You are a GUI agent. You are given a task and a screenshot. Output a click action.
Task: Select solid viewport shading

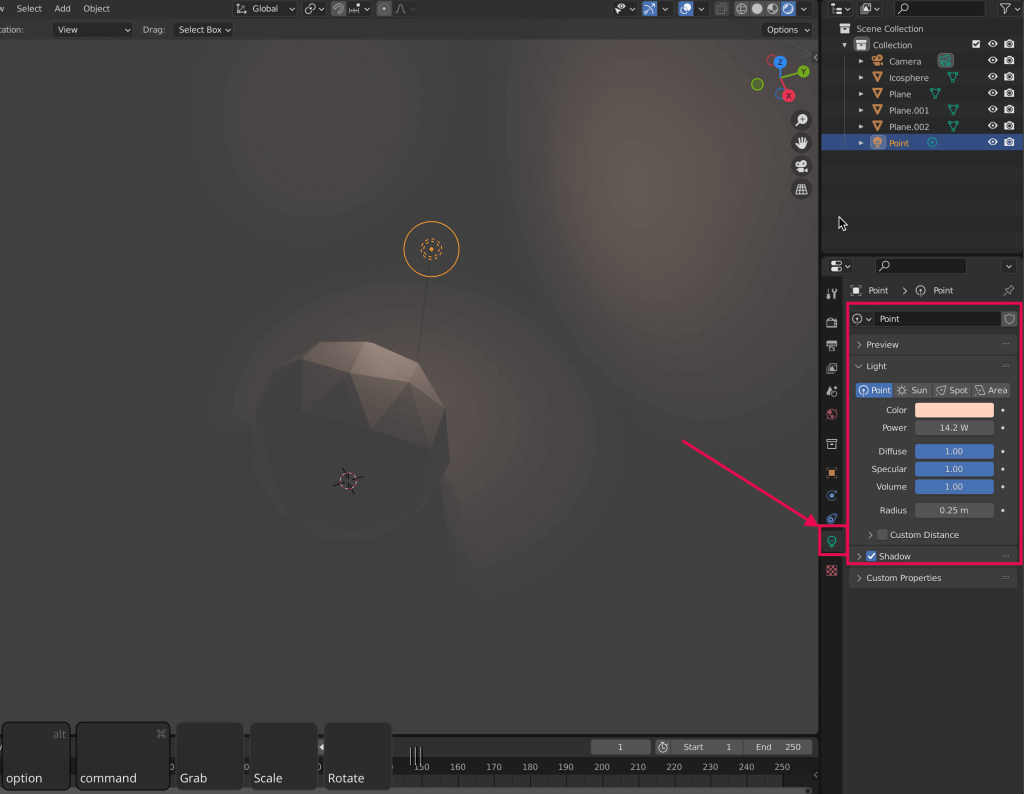tap(757, 8)
